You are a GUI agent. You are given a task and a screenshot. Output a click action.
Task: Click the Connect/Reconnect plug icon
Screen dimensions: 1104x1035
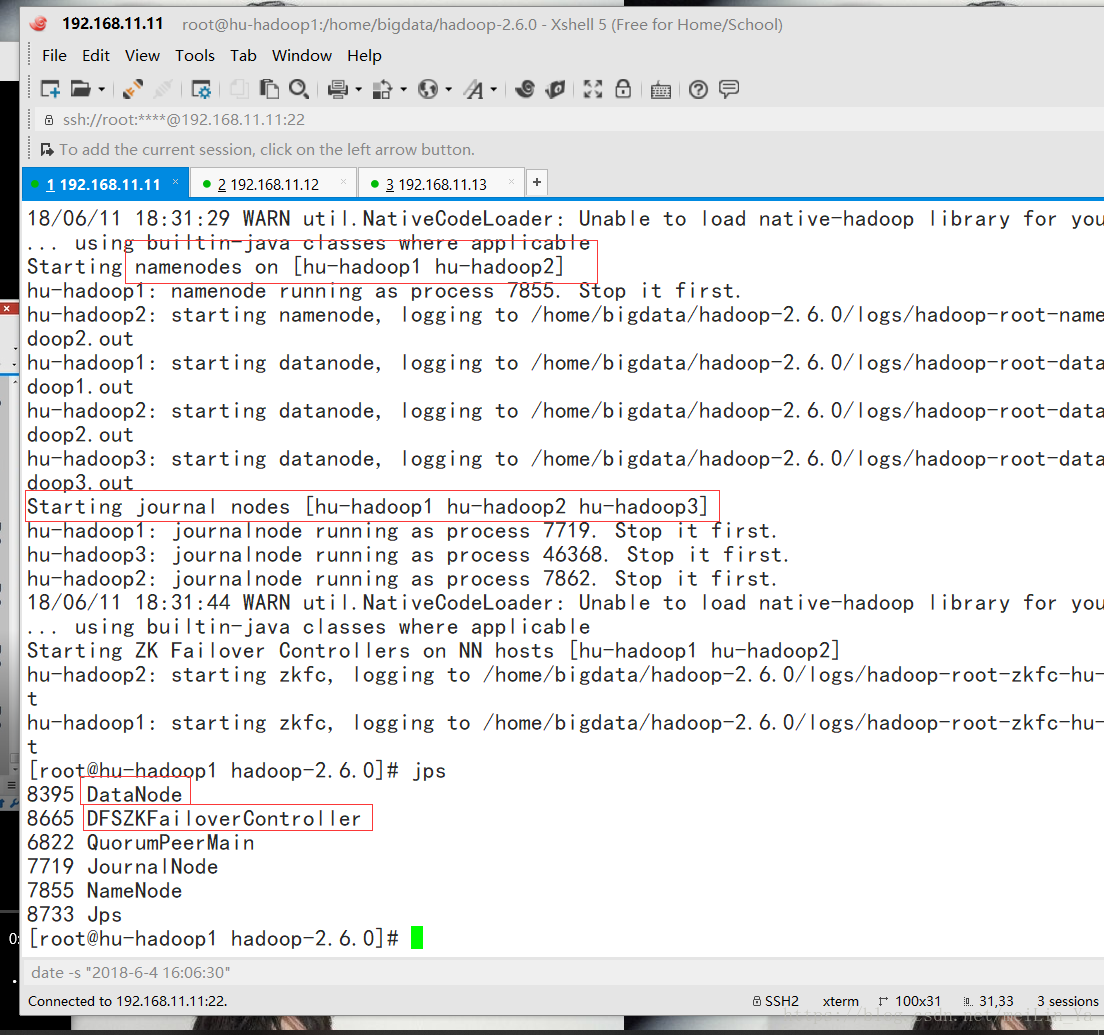tap(132, 89)
